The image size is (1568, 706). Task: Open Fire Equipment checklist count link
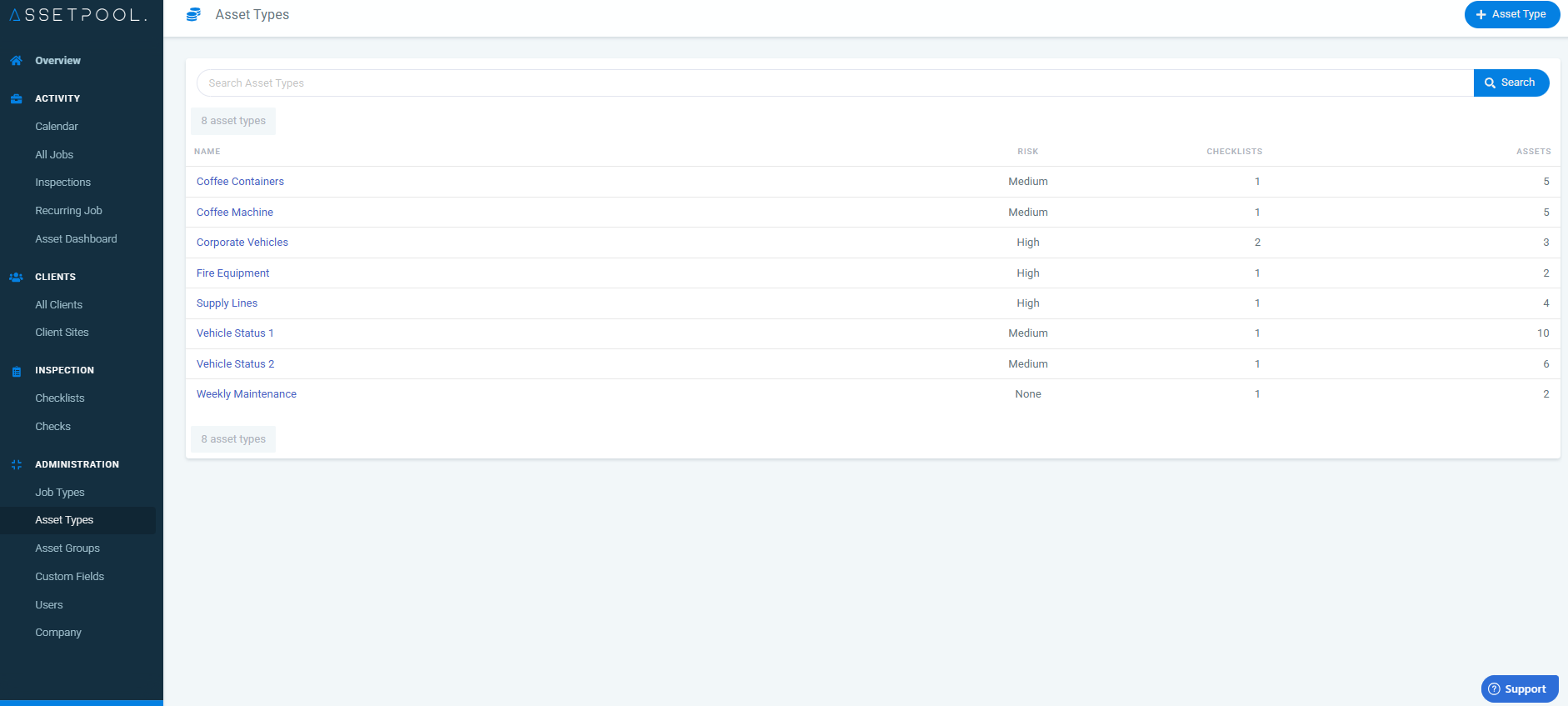[x=1257, y=273]
